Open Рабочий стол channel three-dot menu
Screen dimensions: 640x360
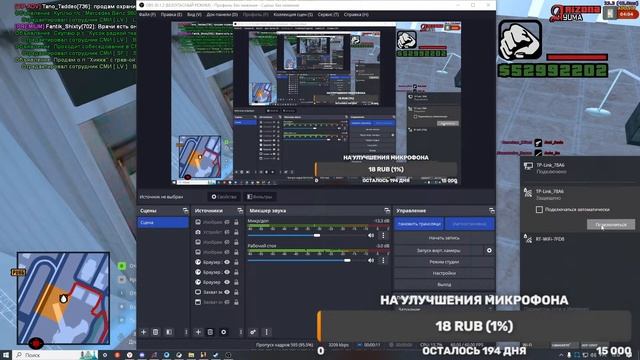[x=383, y=260]
